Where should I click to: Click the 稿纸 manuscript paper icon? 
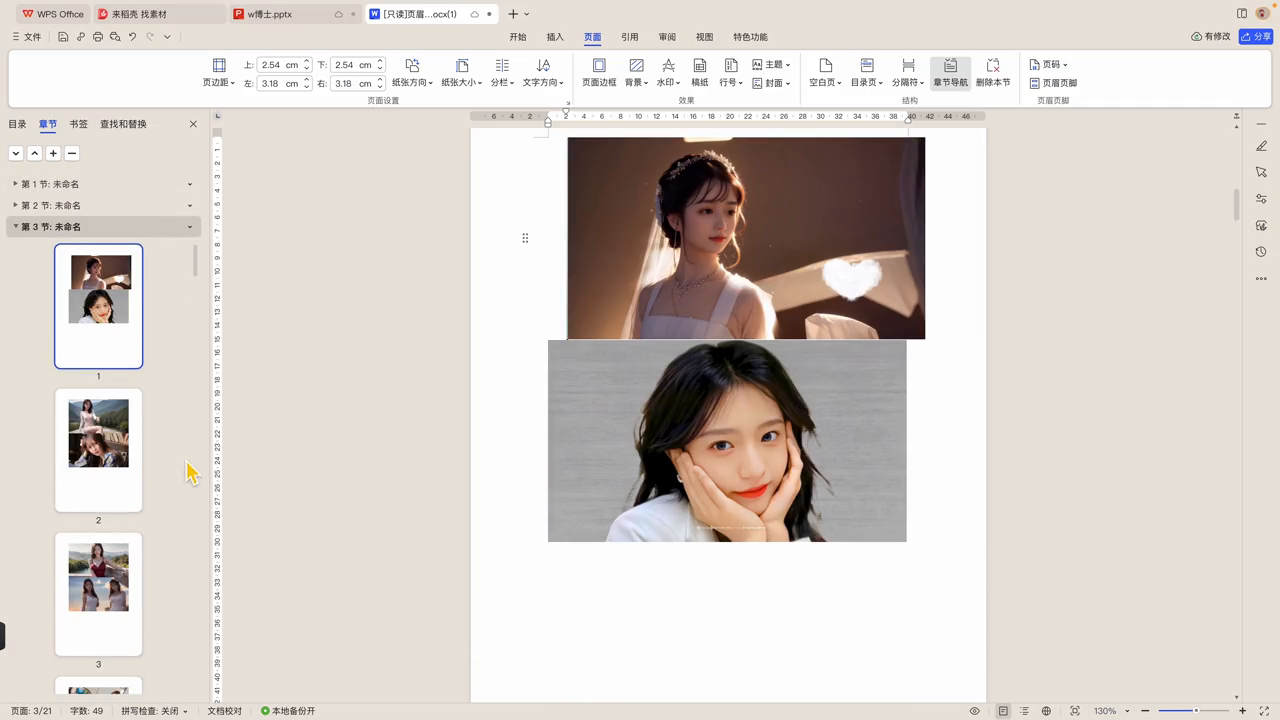click(700, 72)
